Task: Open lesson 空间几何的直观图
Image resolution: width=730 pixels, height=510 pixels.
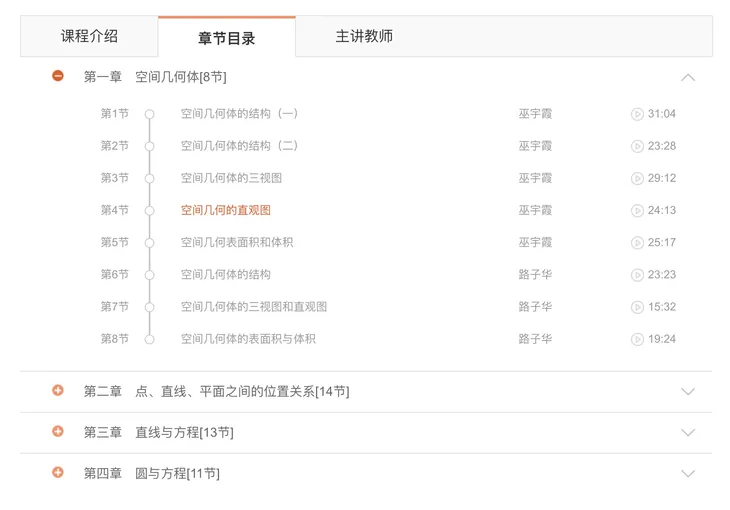Action: [226, 211]
